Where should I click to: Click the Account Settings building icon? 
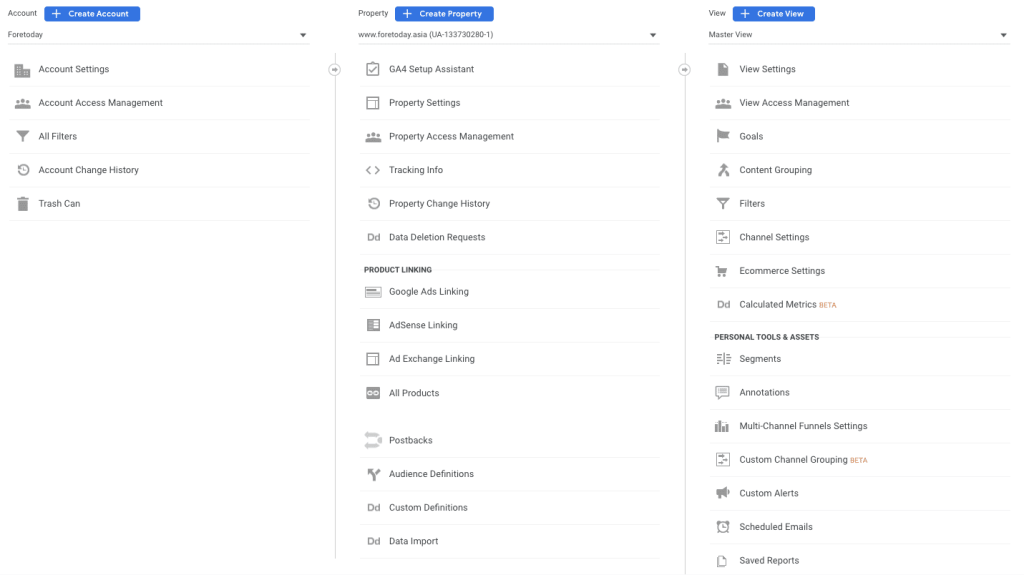click(x=22, y=70)
